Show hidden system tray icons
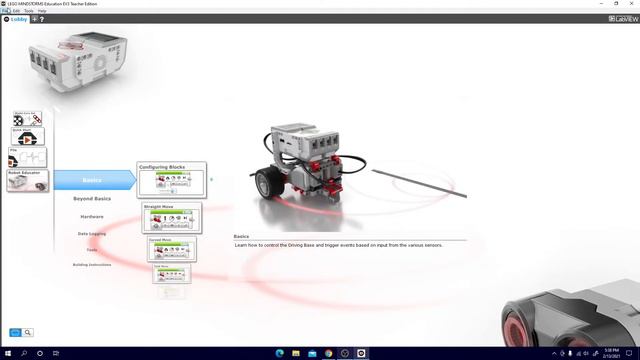This screenshot has height=360, width=640. click(554, 354)
